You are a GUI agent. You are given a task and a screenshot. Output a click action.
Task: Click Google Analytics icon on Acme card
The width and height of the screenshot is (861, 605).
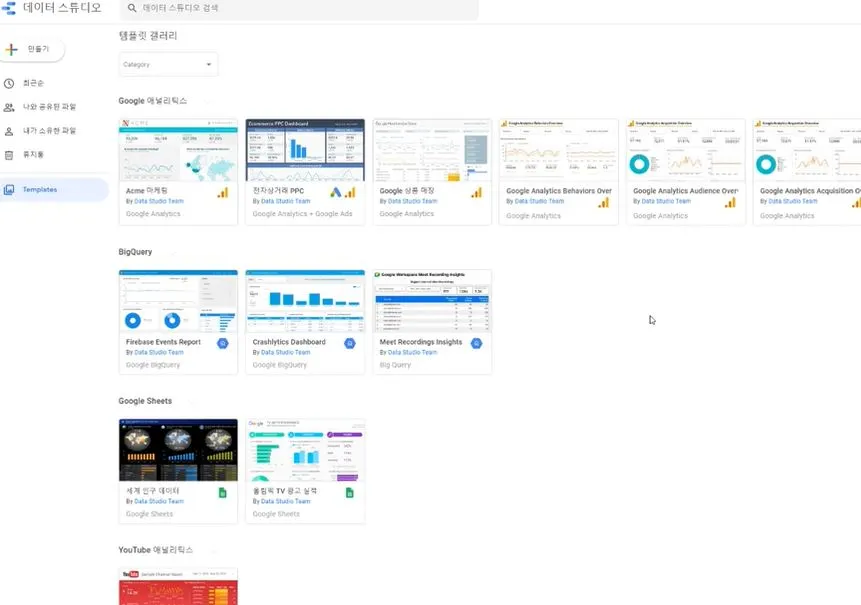tap(223, 193)
